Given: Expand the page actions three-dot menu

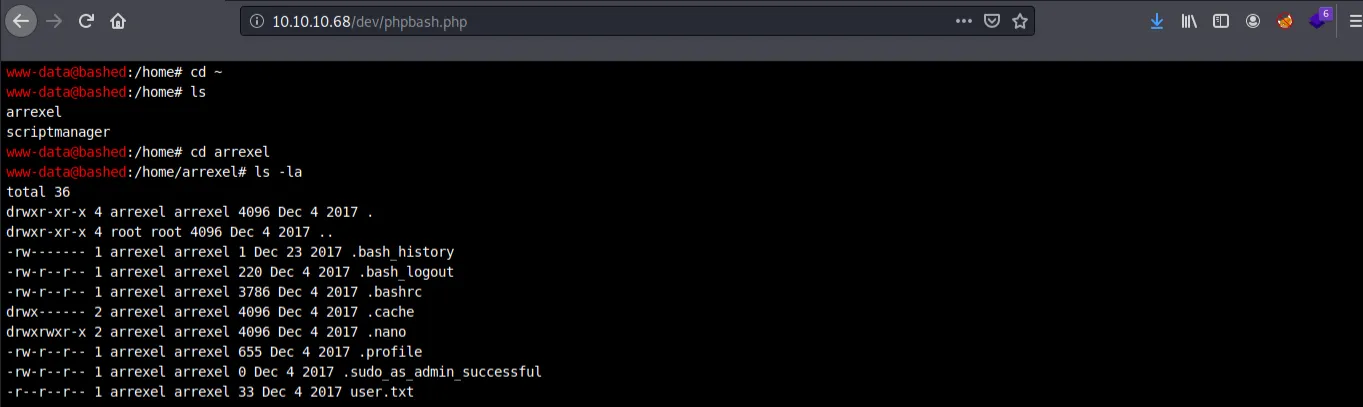Looking at the screenshot, I should [x=963, y=21].
